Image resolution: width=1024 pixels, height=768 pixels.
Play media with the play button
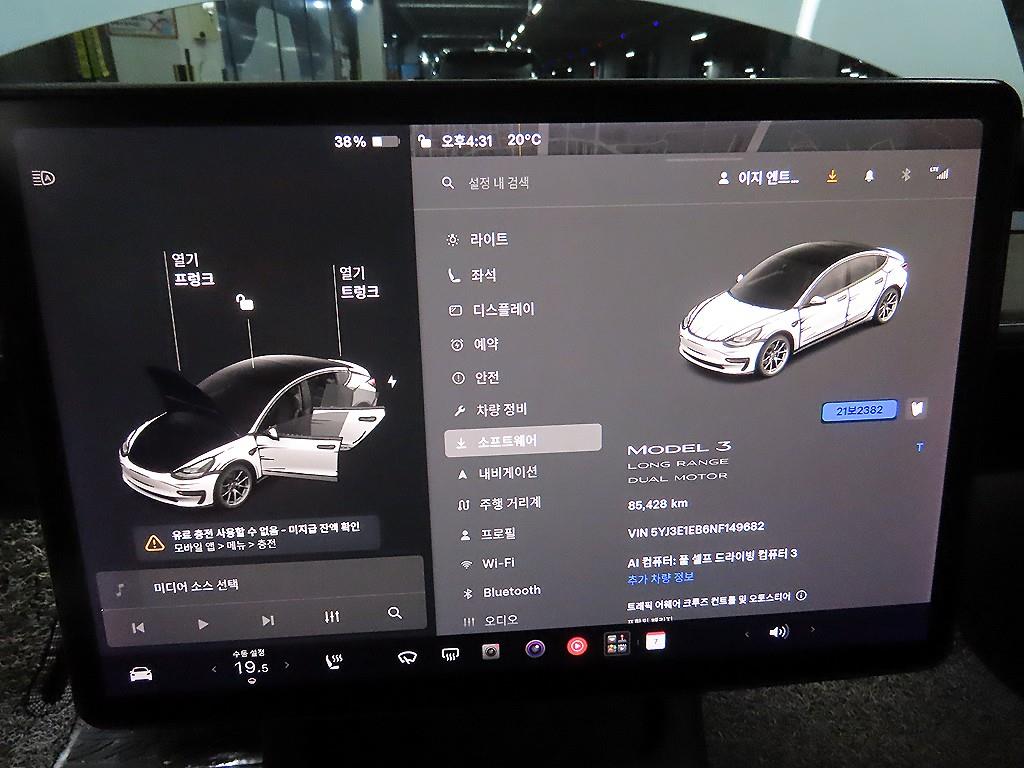203,624
